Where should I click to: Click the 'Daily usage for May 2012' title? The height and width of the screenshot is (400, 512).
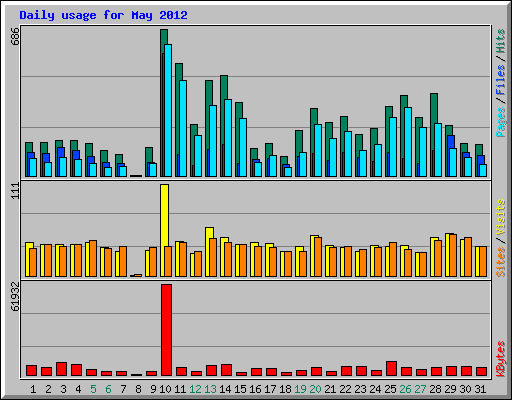pyautogui.click(x=103, y=15)
